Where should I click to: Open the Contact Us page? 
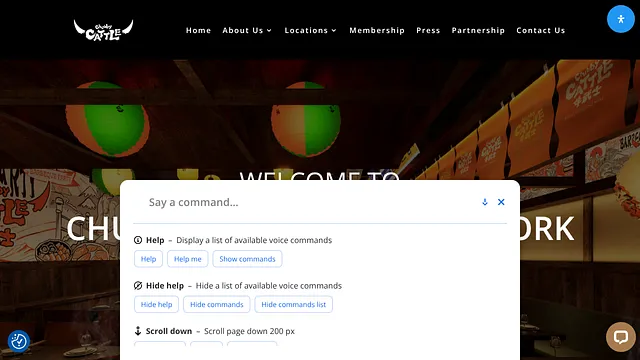click(x=540, y=30)
